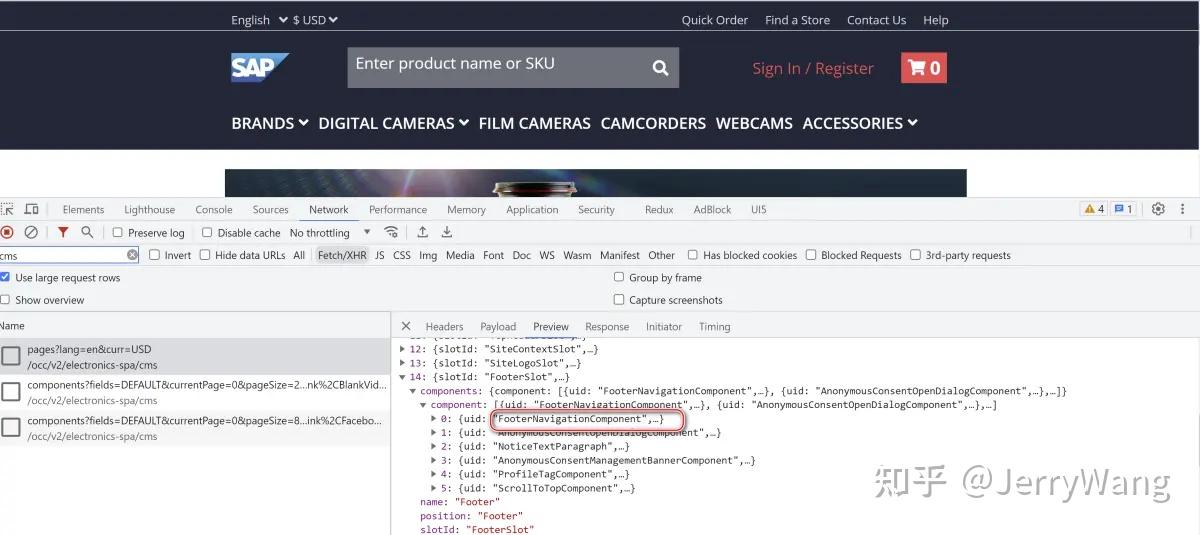Click the inspect element picker icon
Screen dimensions: 1200x535
point(7,209)
